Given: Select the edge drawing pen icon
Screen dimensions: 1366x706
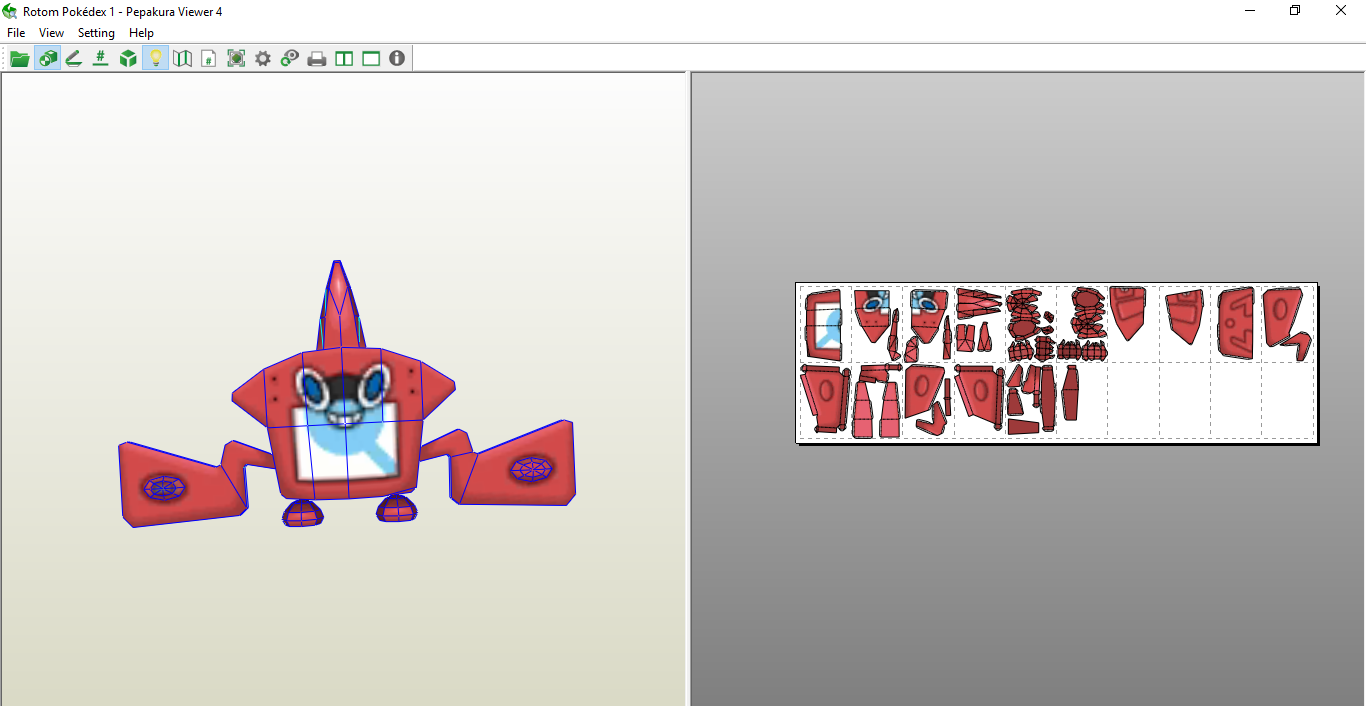Looking at the screenshot, I should [x=74, y=58].
